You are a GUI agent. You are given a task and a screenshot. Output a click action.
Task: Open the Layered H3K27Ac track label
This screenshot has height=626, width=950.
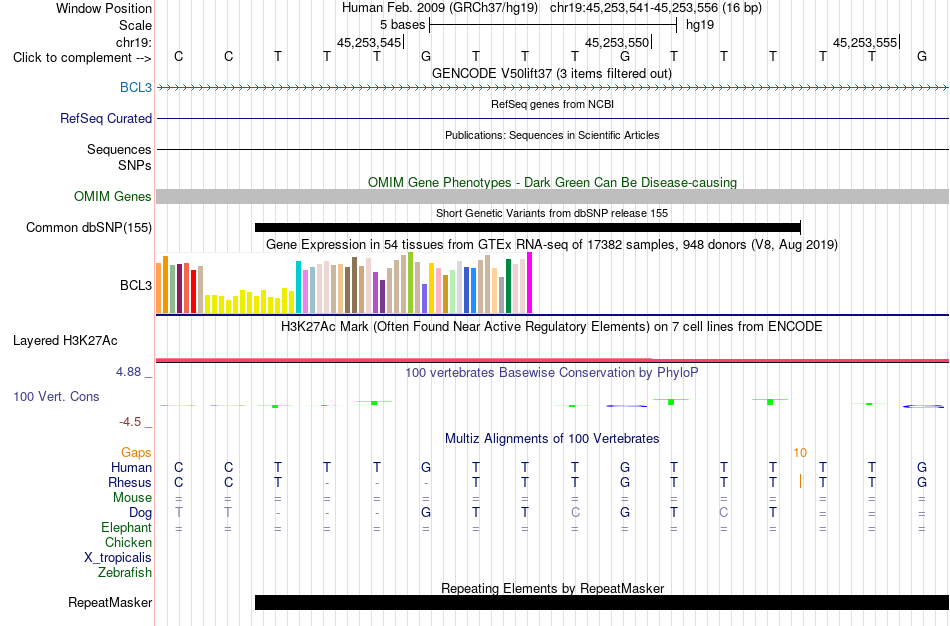coord(65,341)
